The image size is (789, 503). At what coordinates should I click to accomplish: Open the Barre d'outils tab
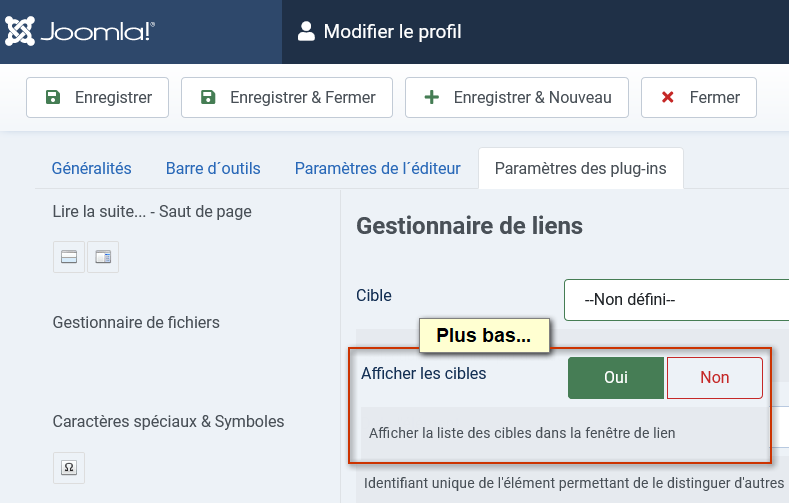[213, 168]
